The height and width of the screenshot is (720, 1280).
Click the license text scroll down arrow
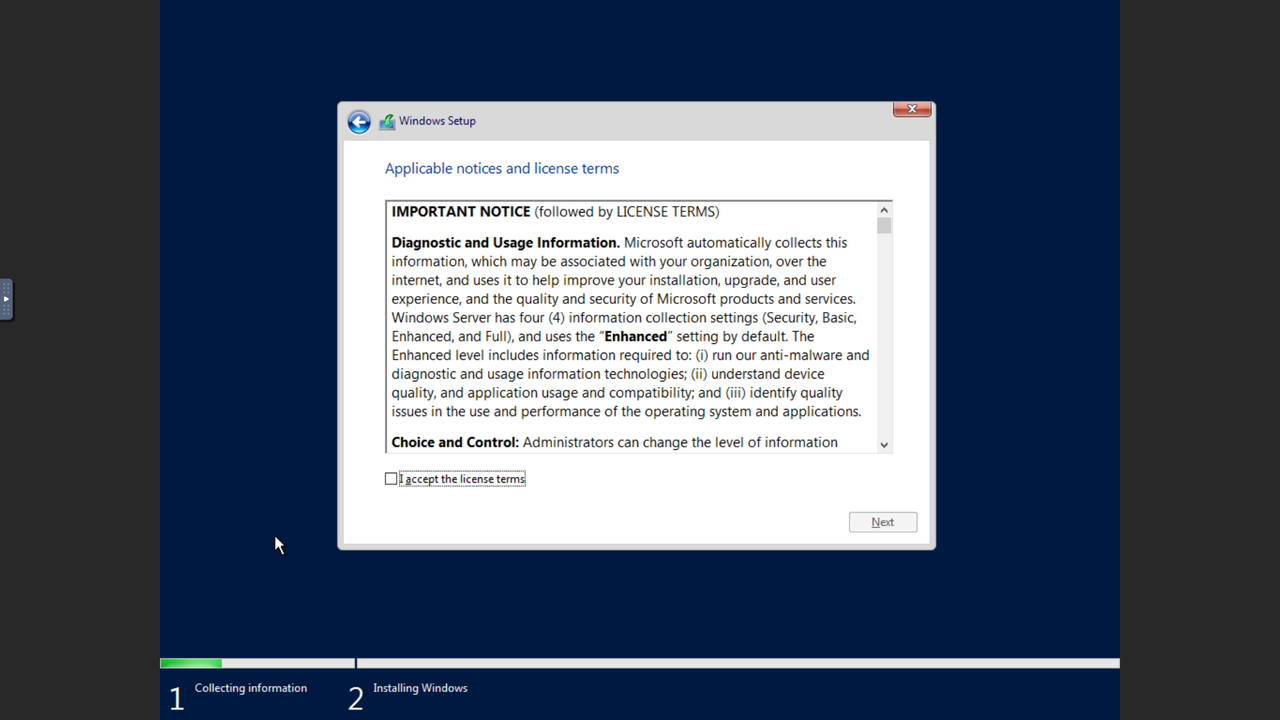[x=884, y=444]
